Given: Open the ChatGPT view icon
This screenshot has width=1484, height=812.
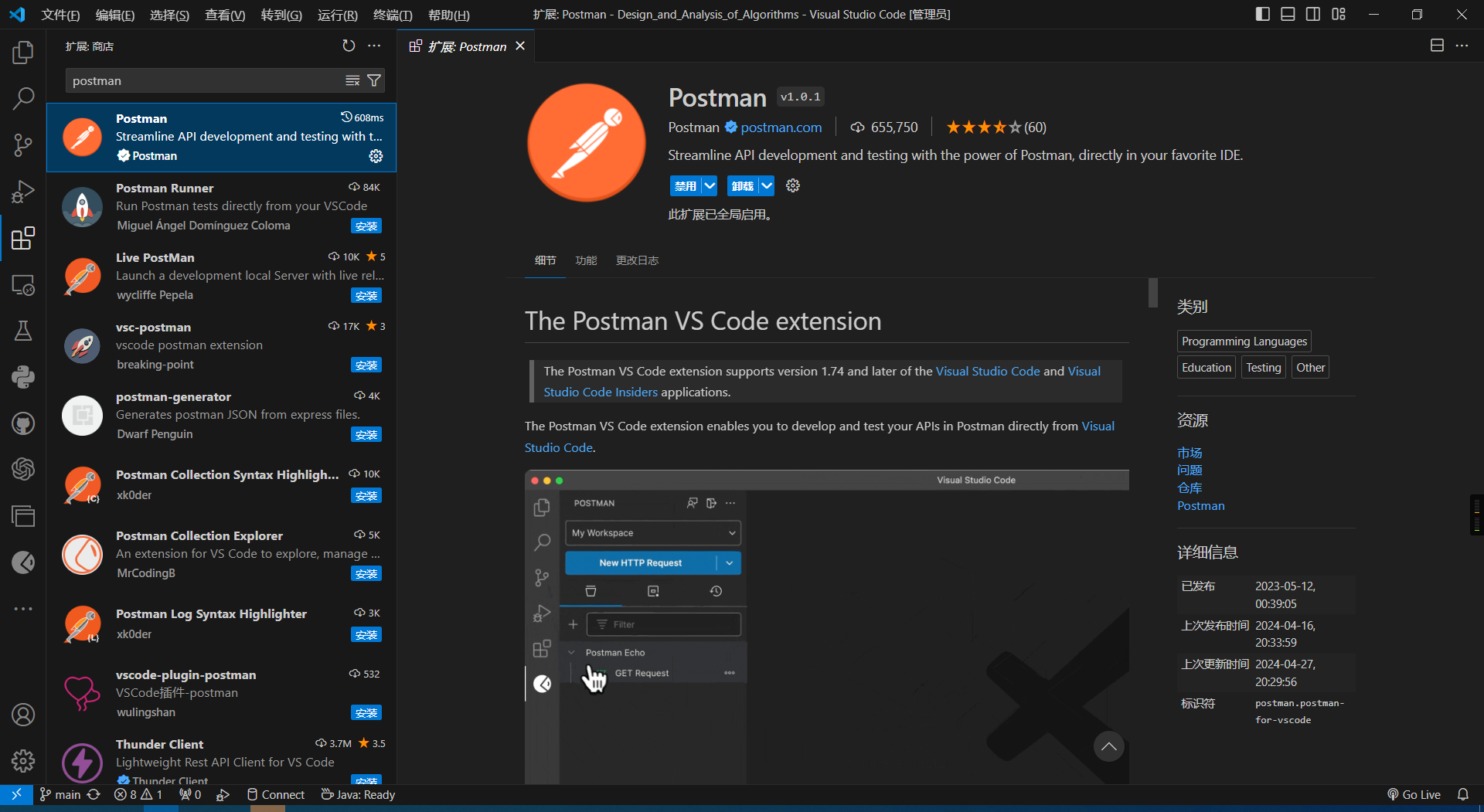Looking at the screenshot, I should pos(23,469).
